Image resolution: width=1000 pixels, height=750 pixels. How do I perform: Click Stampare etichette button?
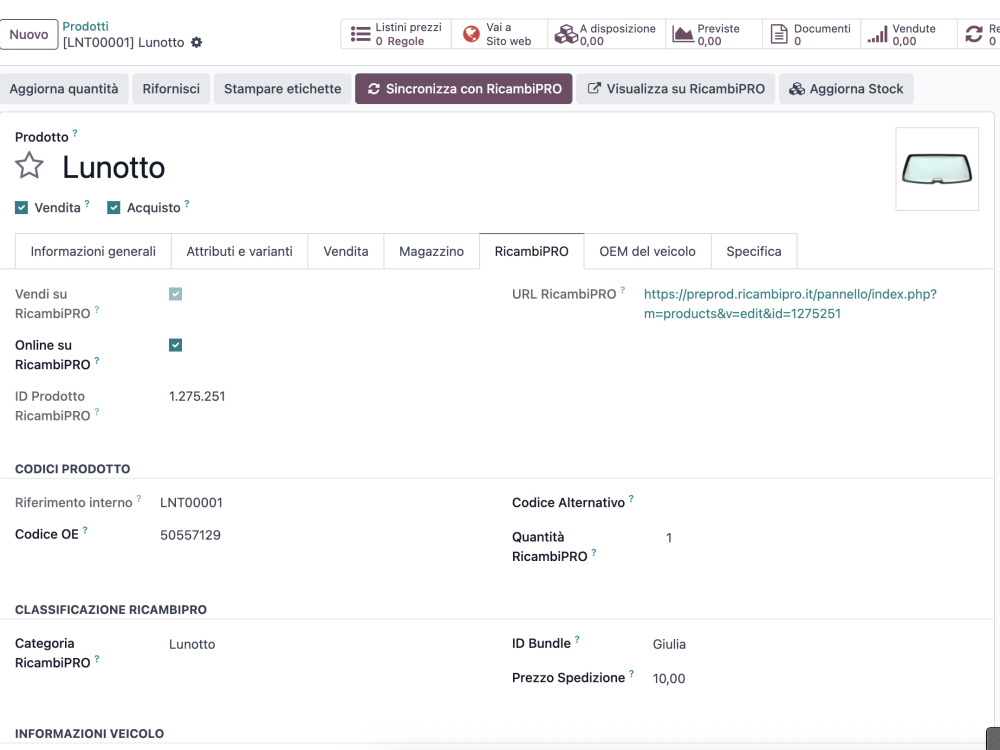click(283, 89)
